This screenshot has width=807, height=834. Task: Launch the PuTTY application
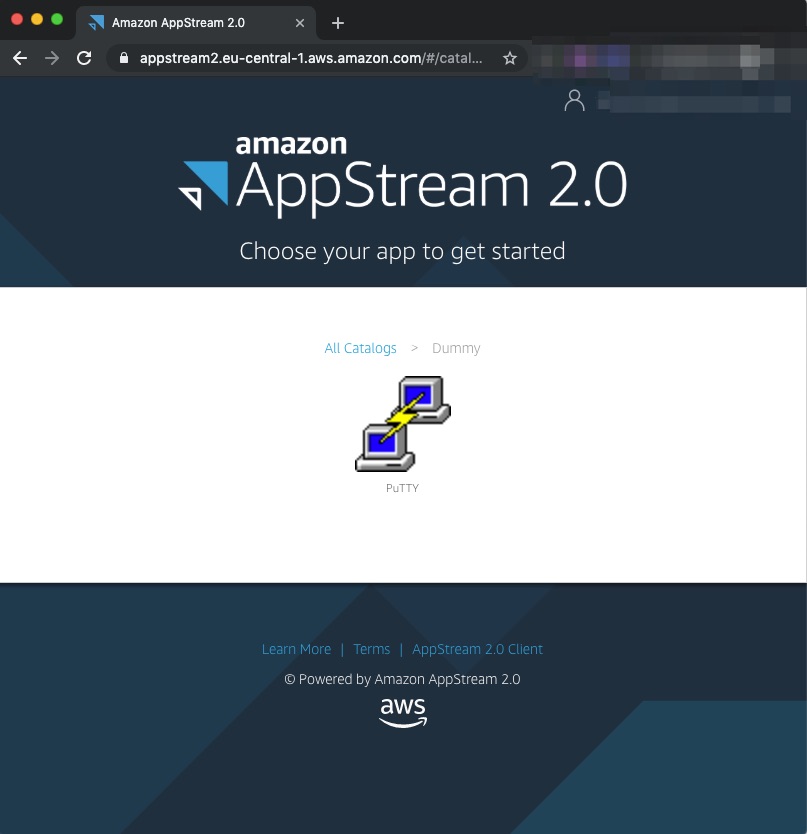[x=402, y=423]
